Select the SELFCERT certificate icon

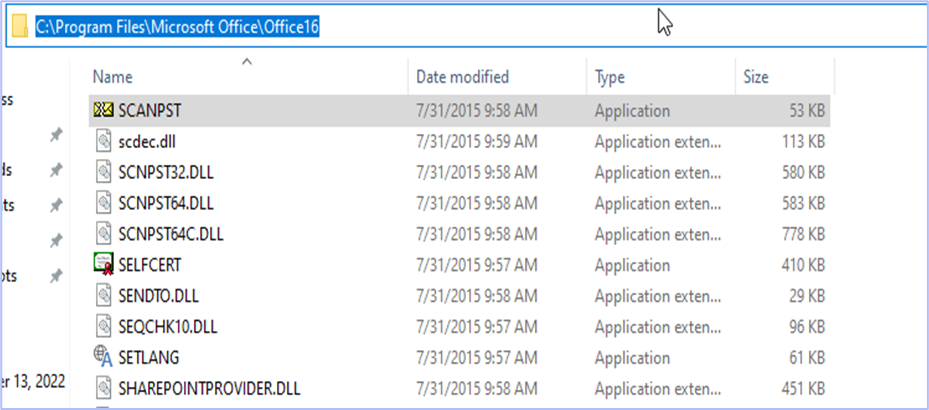click(x=102, y=265)
